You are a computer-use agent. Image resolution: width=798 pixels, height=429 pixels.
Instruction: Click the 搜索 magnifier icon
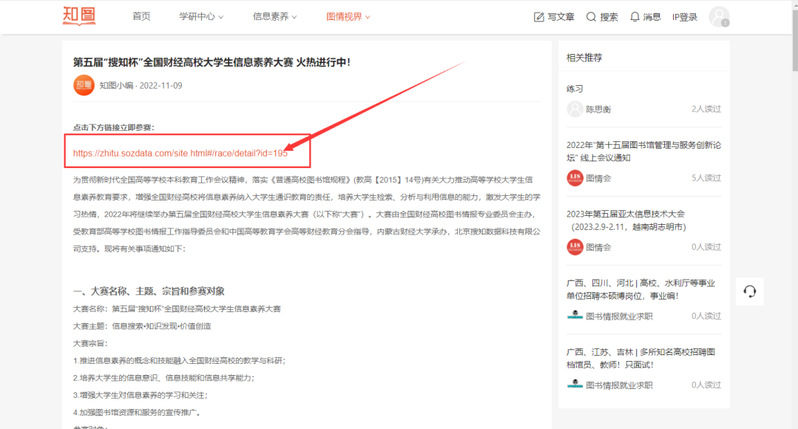pyautogui.click(x=591, y=17)
